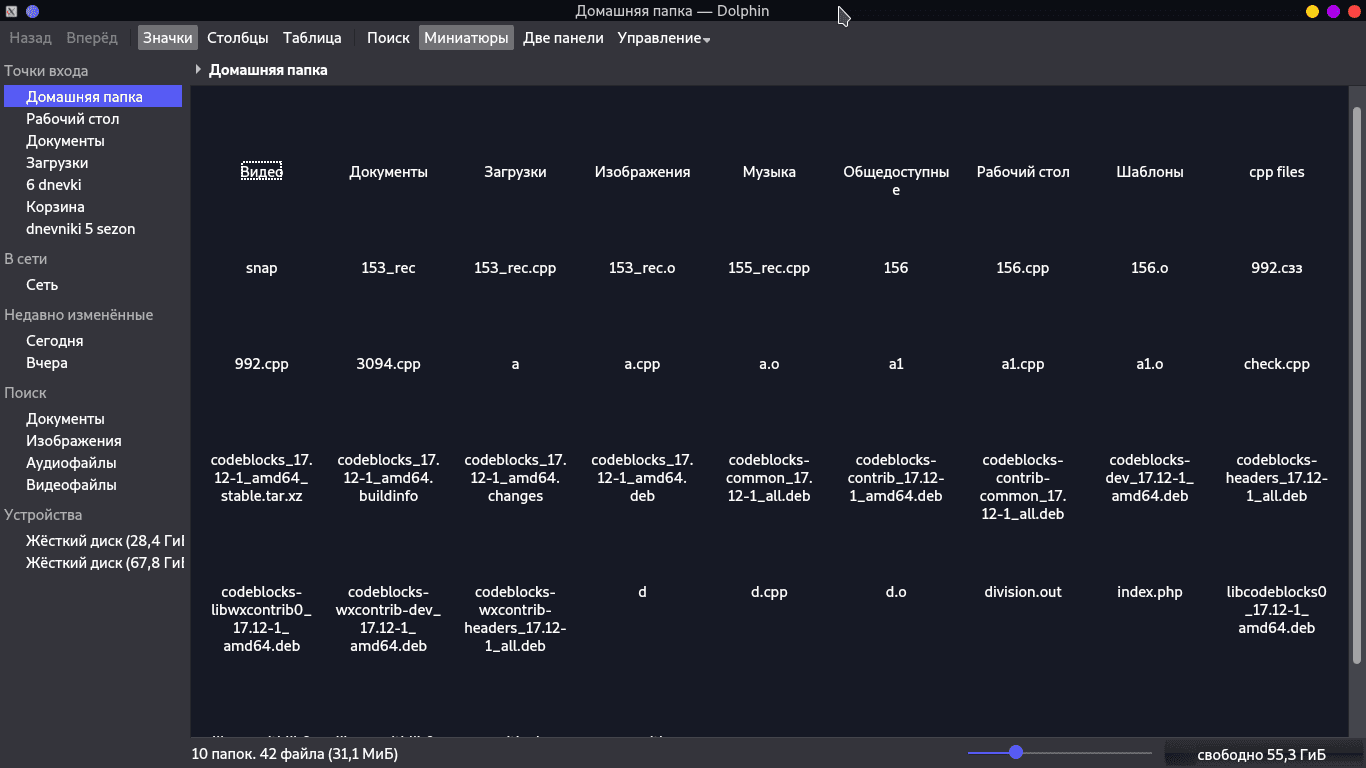This screenshot has height=768, width=1366.
Task: Select the file 155_rec.cpp
Action: point(769,268)
